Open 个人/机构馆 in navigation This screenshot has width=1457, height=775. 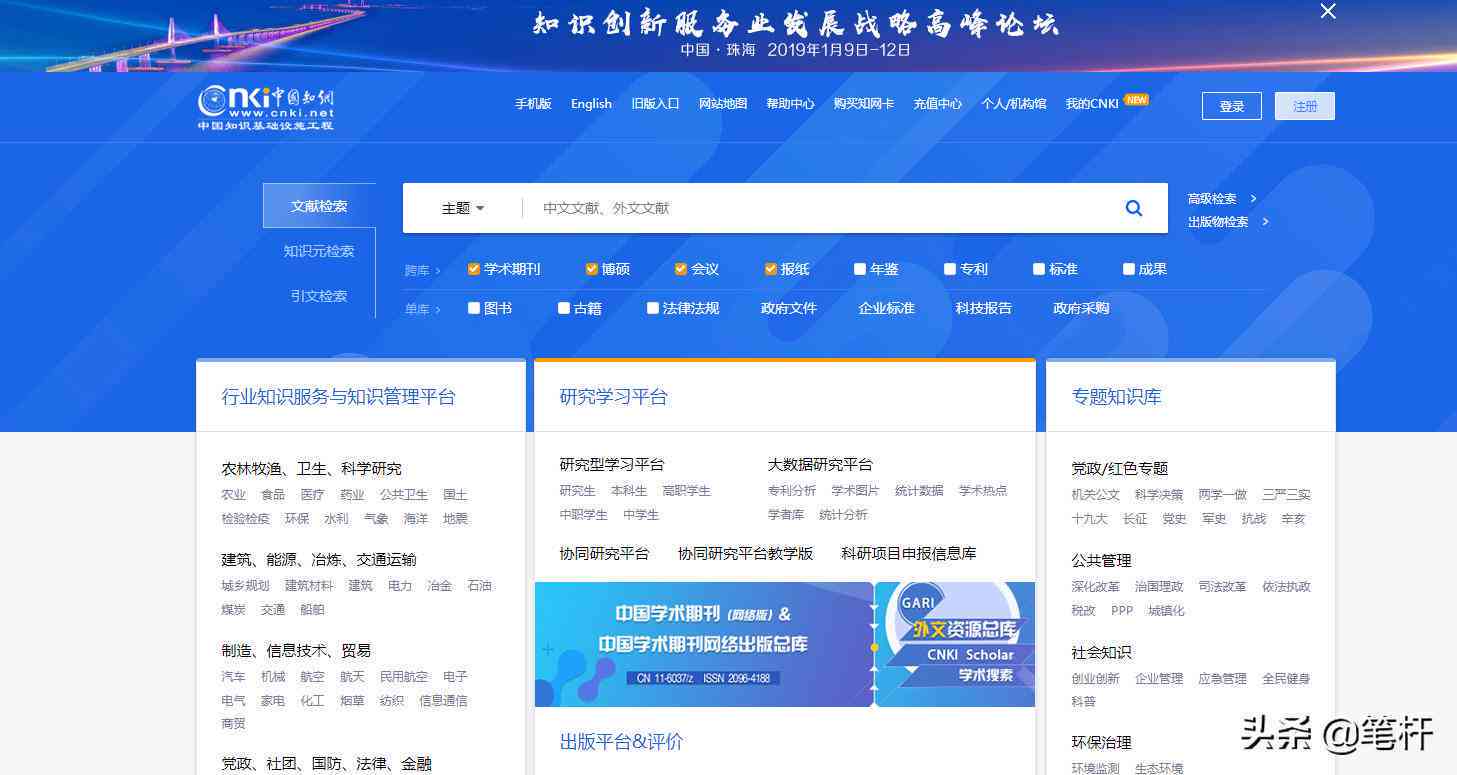[x=1013, y=104]
